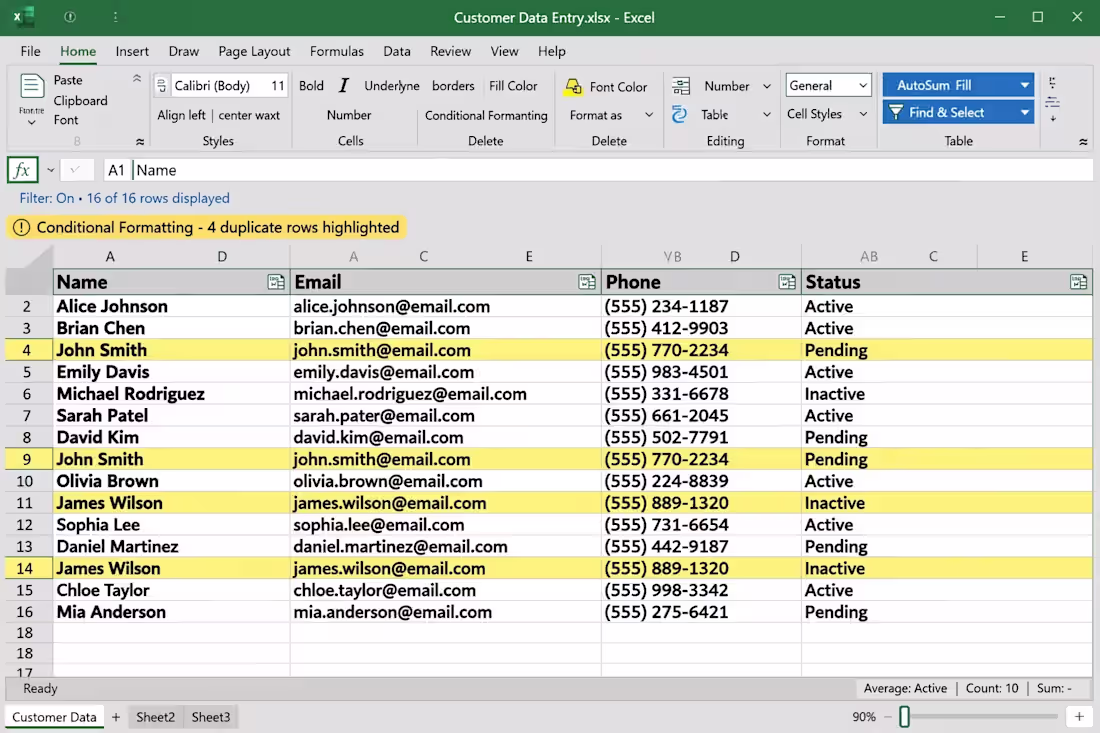Click the icon left of Number in Editing
This screenshot has height=733, width=1100.
pyautogui.click(x=680, y=86)
